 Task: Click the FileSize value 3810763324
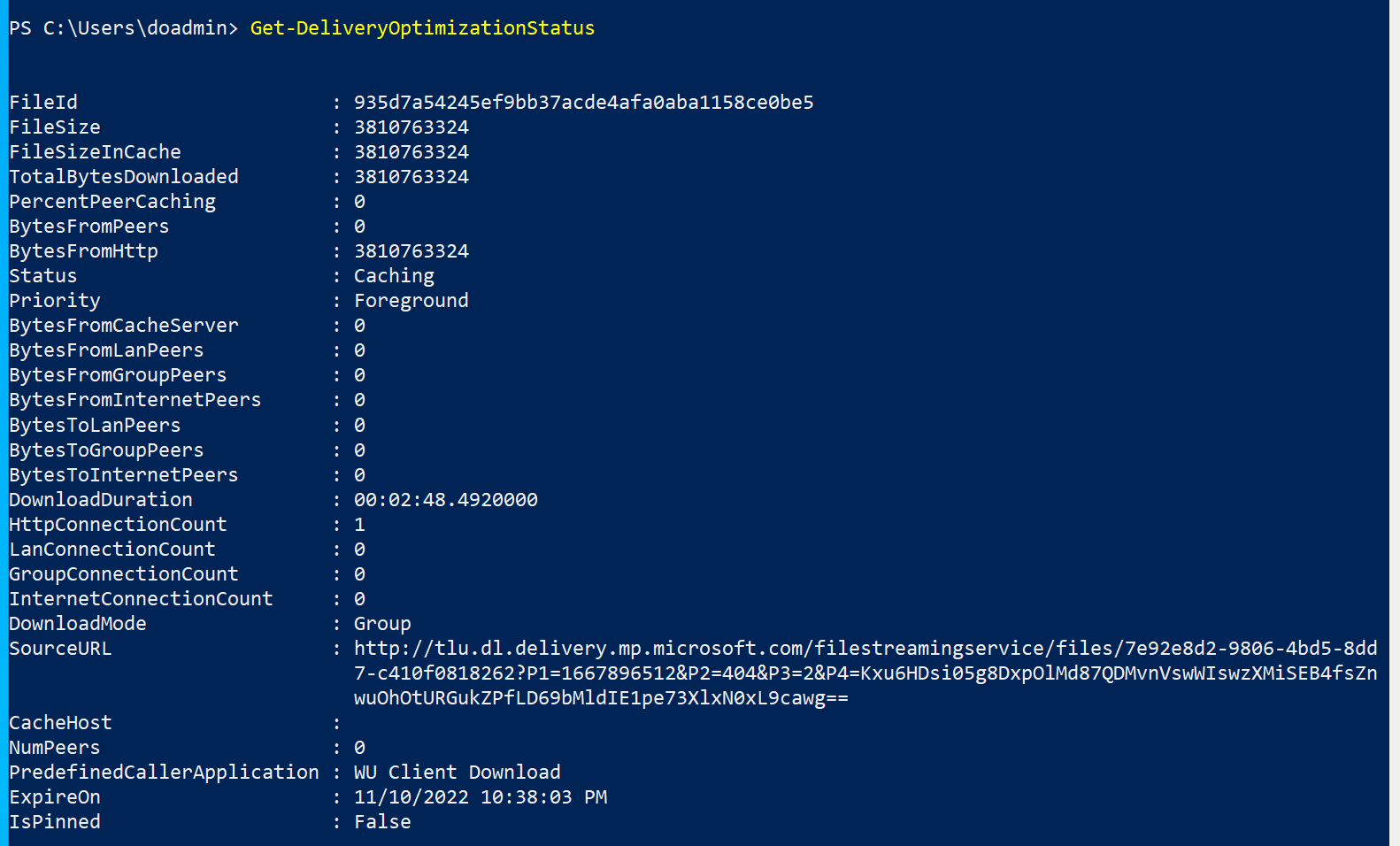411,127
